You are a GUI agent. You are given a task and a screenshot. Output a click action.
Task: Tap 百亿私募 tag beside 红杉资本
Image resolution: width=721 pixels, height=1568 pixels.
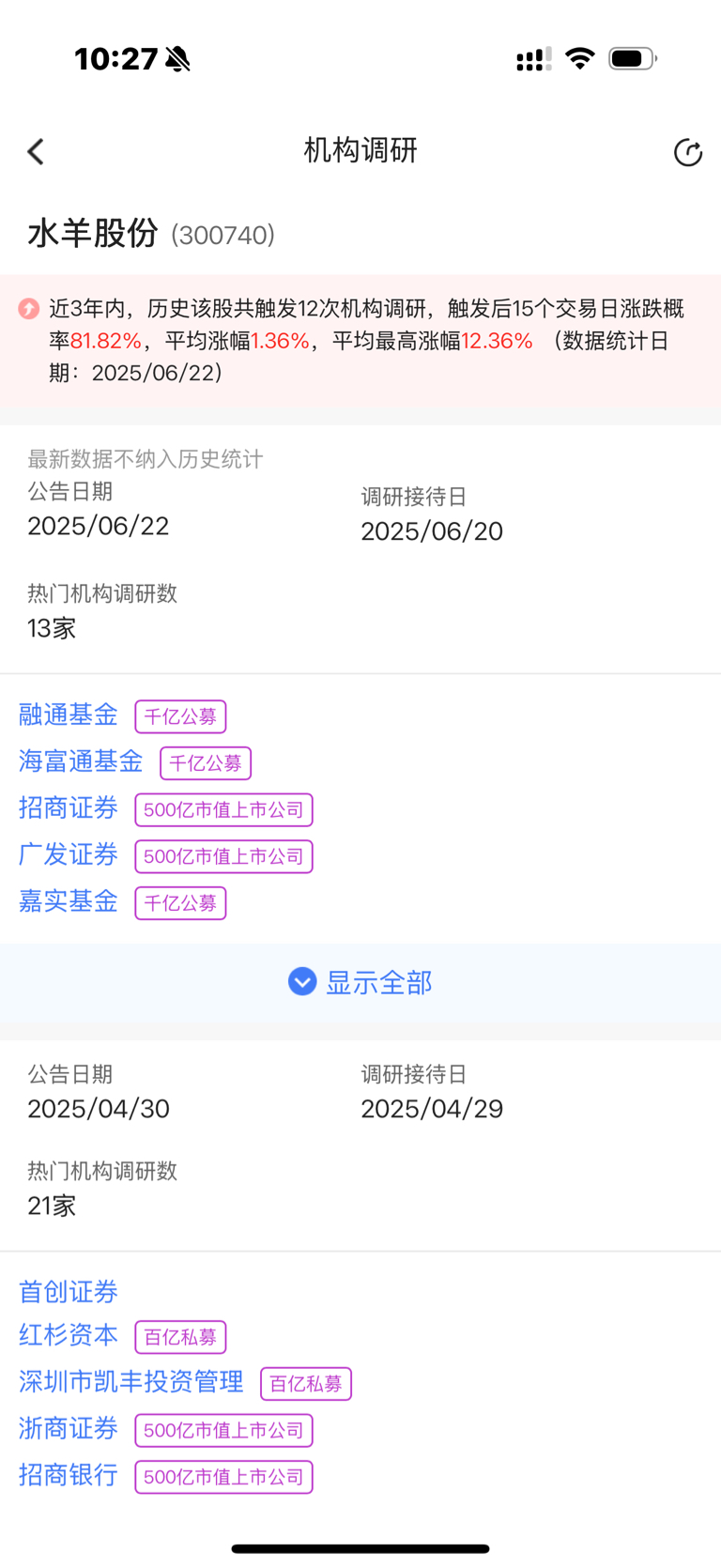pos(180,1337)
